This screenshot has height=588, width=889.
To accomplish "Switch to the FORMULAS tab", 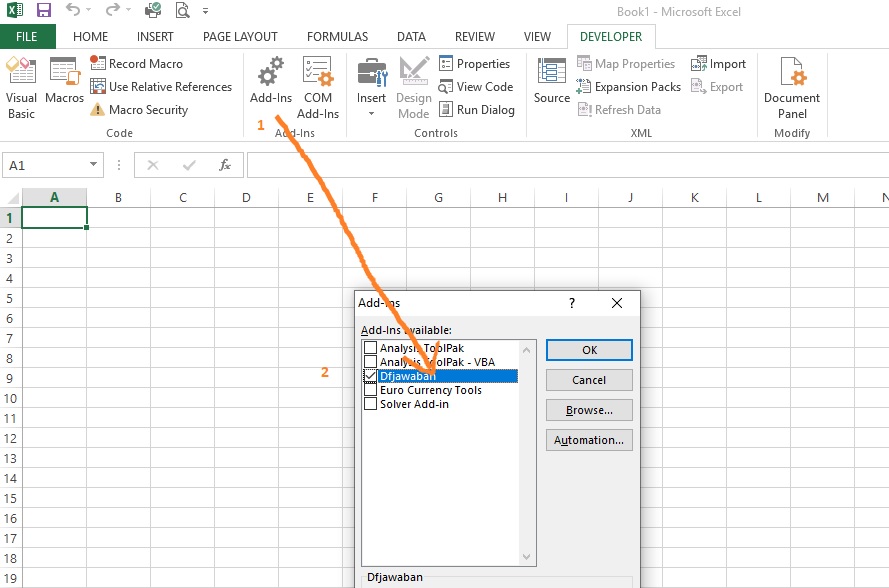I will pos(337,36).
